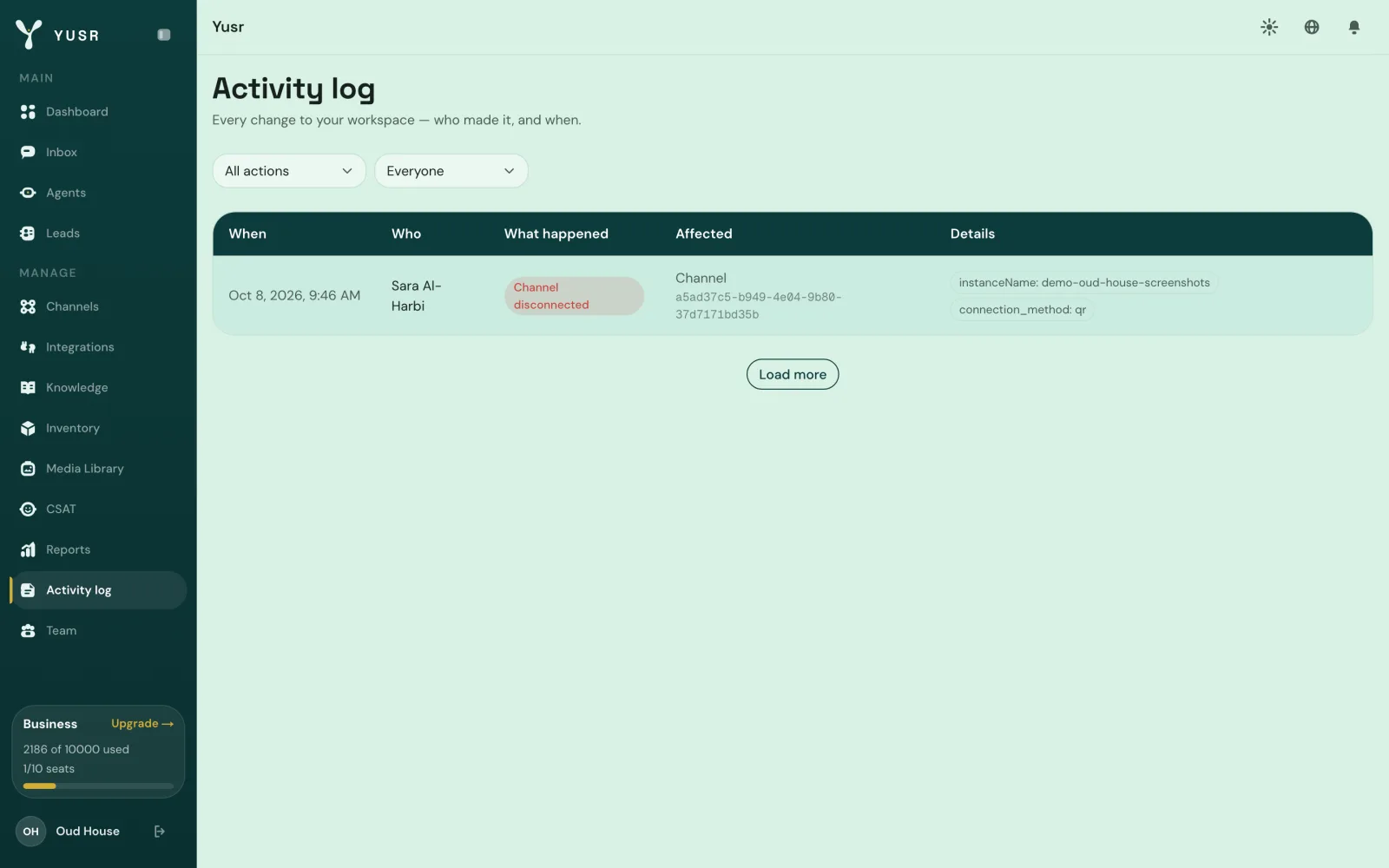Open Media Library label in the sidebar

[x=85, y=469]
